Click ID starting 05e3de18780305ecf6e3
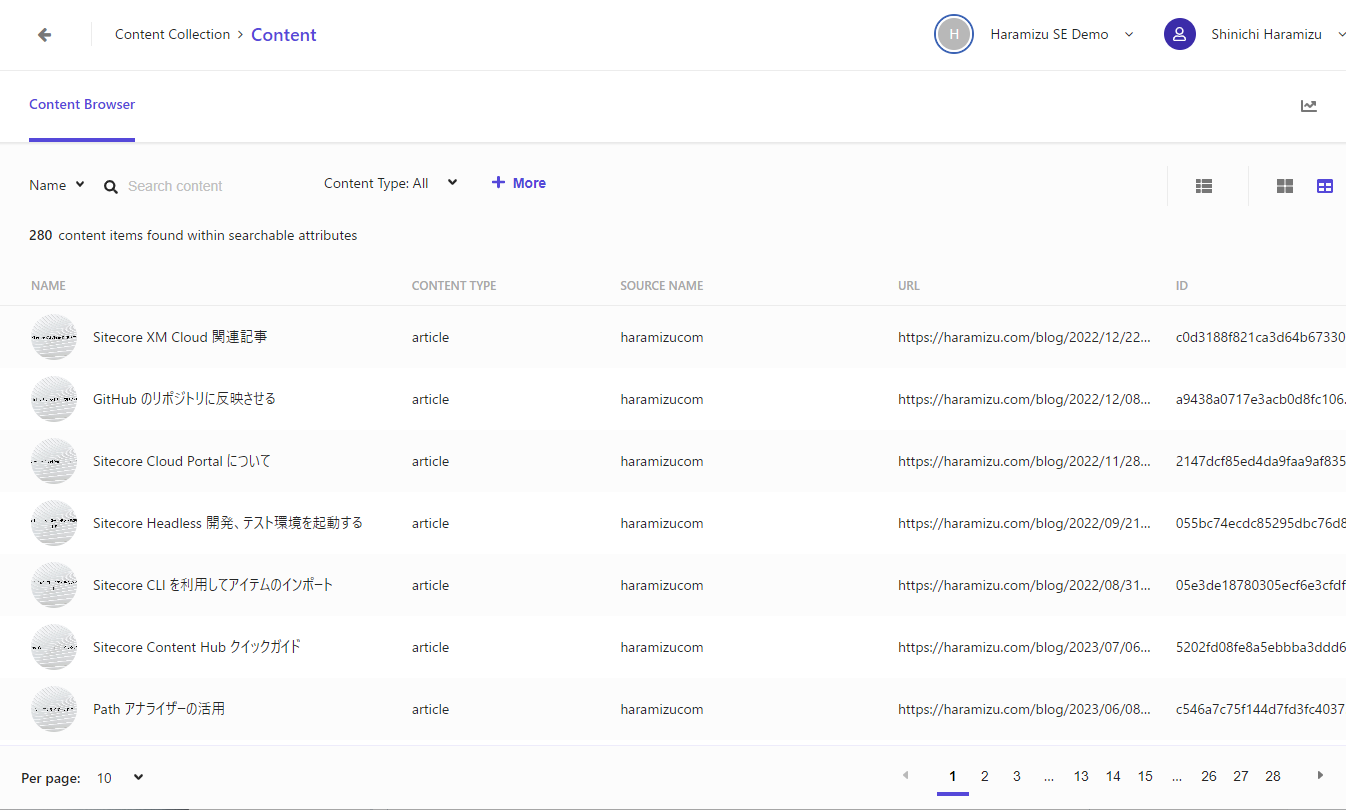The width and height of the screenshot is (1346, 810). (x=1261, y=585)
